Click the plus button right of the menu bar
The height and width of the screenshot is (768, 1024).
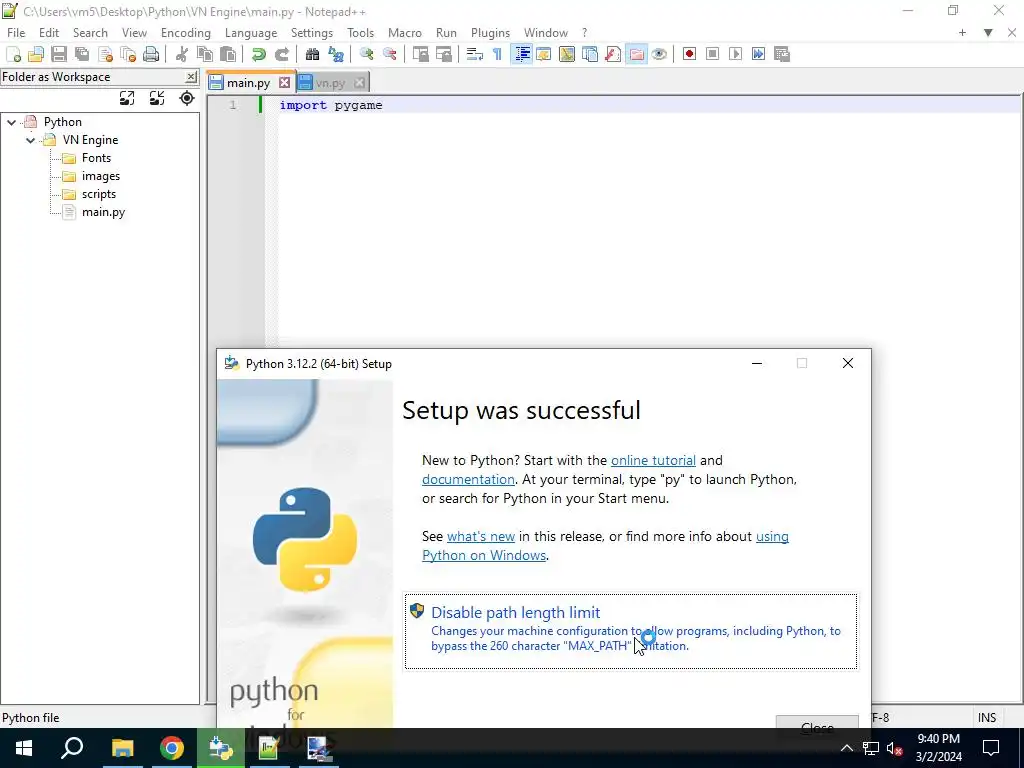pyautogui.click(x=962, y=33)
